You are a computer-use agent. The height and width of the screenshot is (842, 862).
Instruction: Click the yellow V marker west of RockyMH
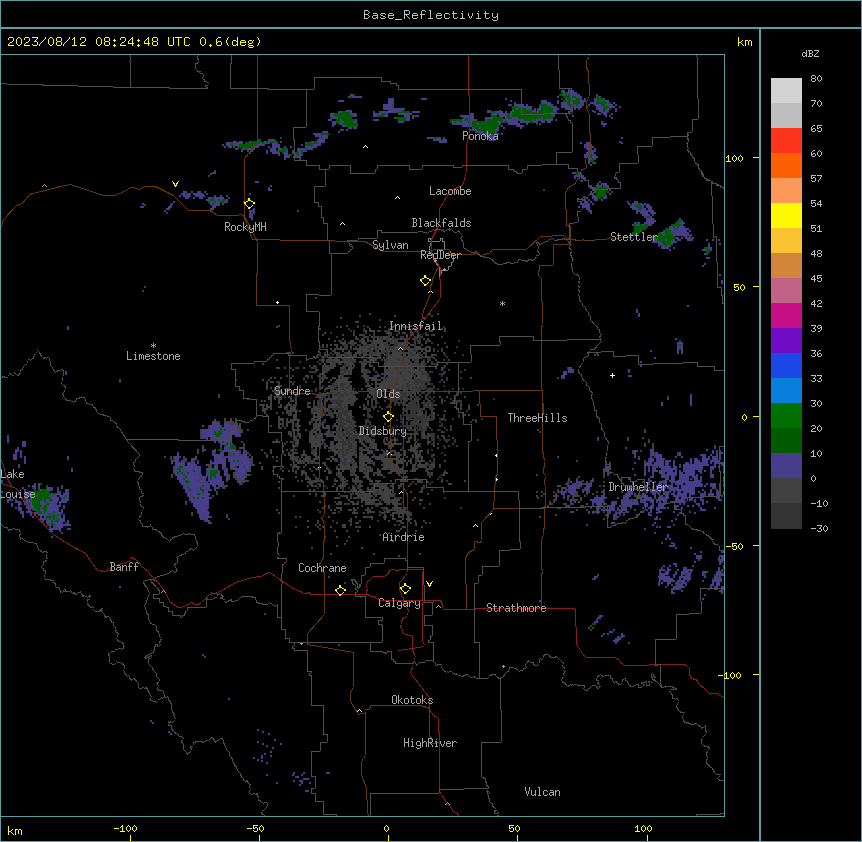pyautogui.click(x=175, y=184)
